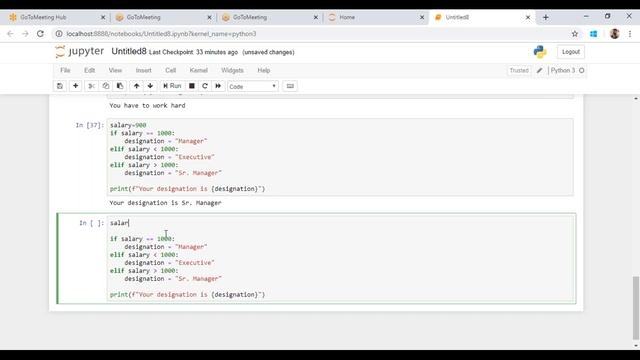View site information icon in address bar
Viewport: 640px width, 360px height.
point(59,34)
